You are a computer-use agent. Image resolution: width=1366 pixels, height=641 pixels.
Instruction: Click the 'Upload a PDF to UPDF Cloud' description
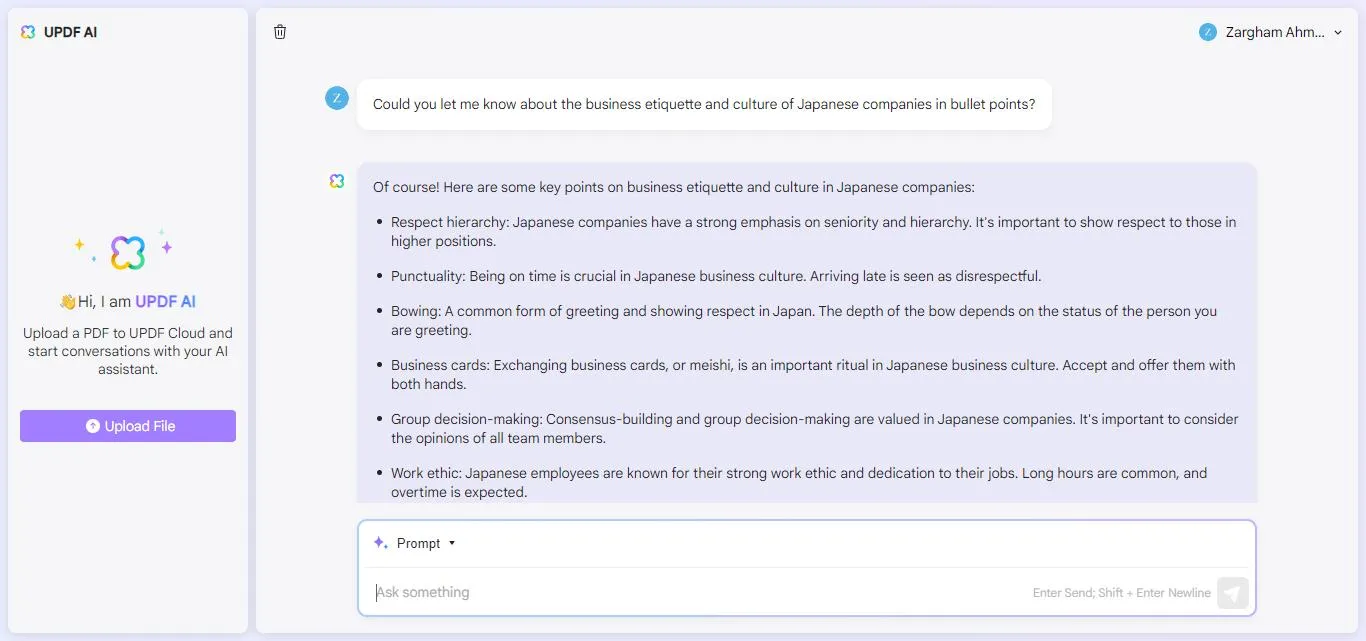click(128, 351)
